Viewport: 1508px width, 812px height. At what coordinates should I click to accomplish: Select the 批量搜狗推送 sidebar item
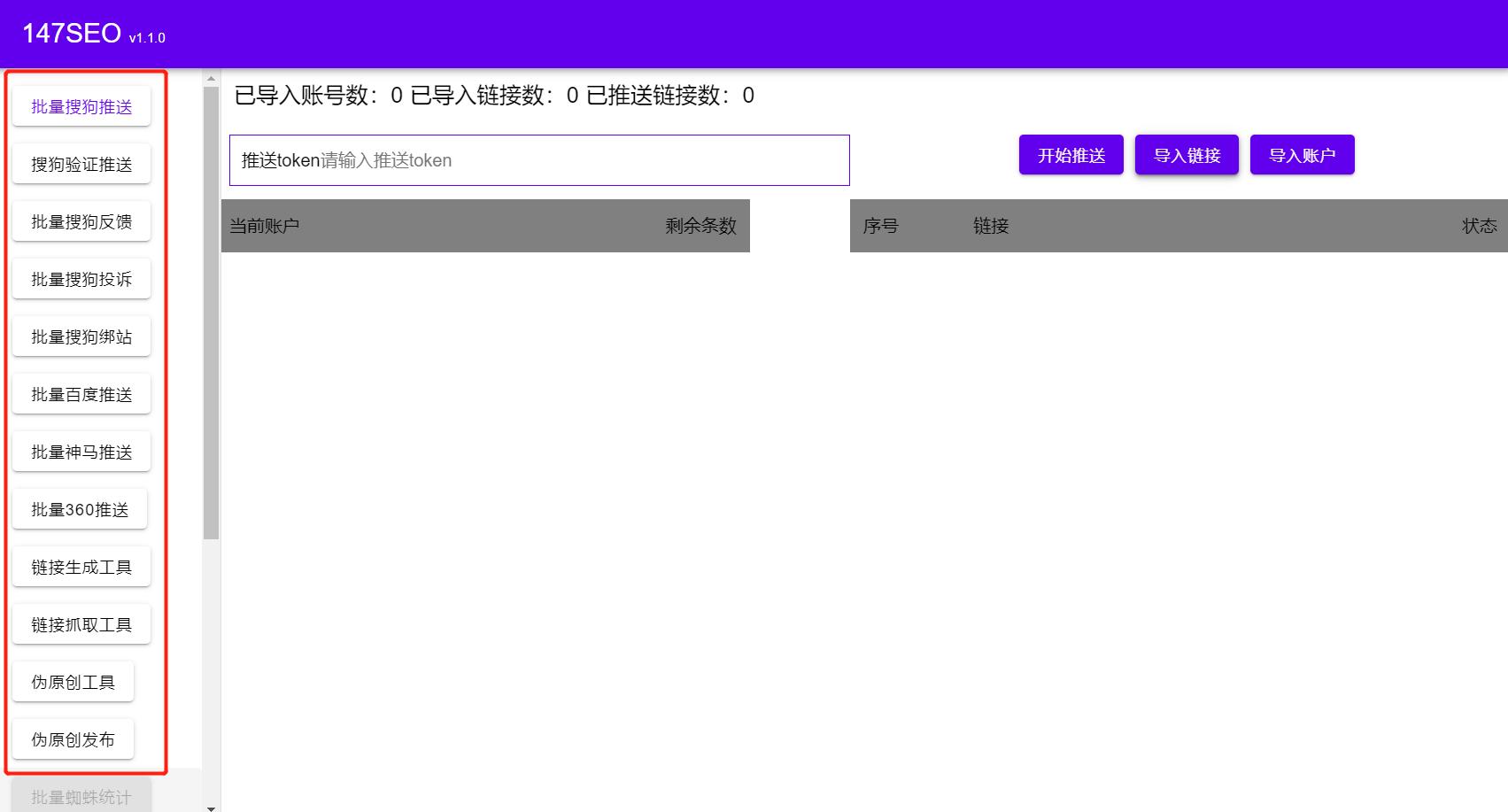point(81,105)
